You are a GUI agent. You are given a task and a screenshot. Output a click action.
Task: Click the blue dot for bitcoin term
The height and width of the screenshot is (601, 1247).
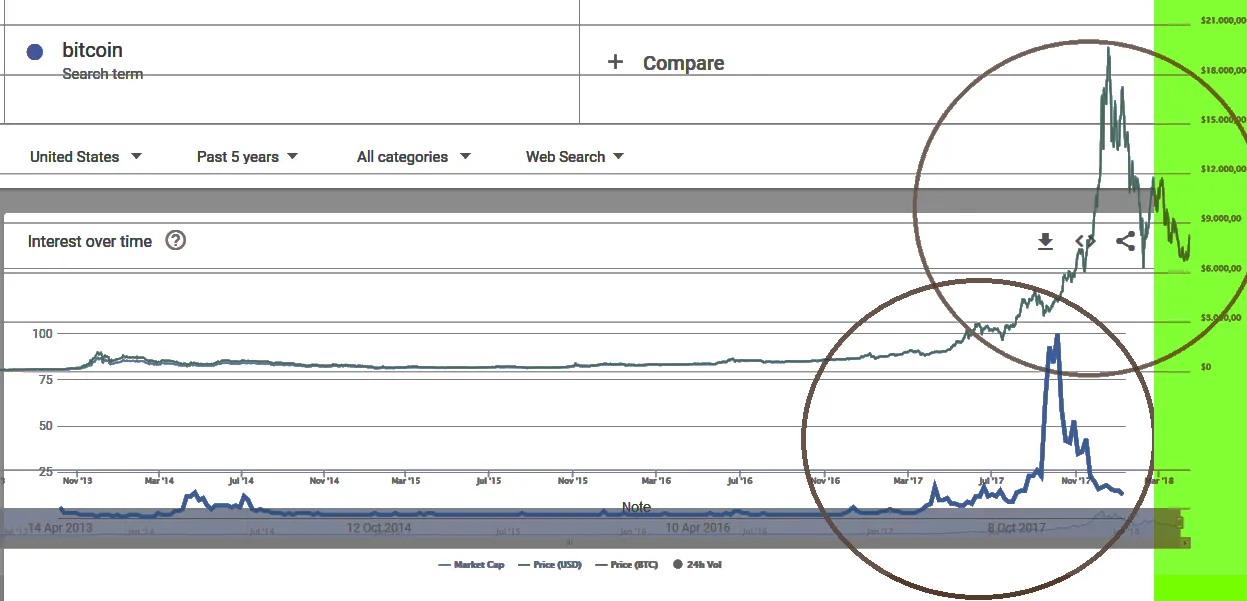pyautogui.click(x=35, y=52)
